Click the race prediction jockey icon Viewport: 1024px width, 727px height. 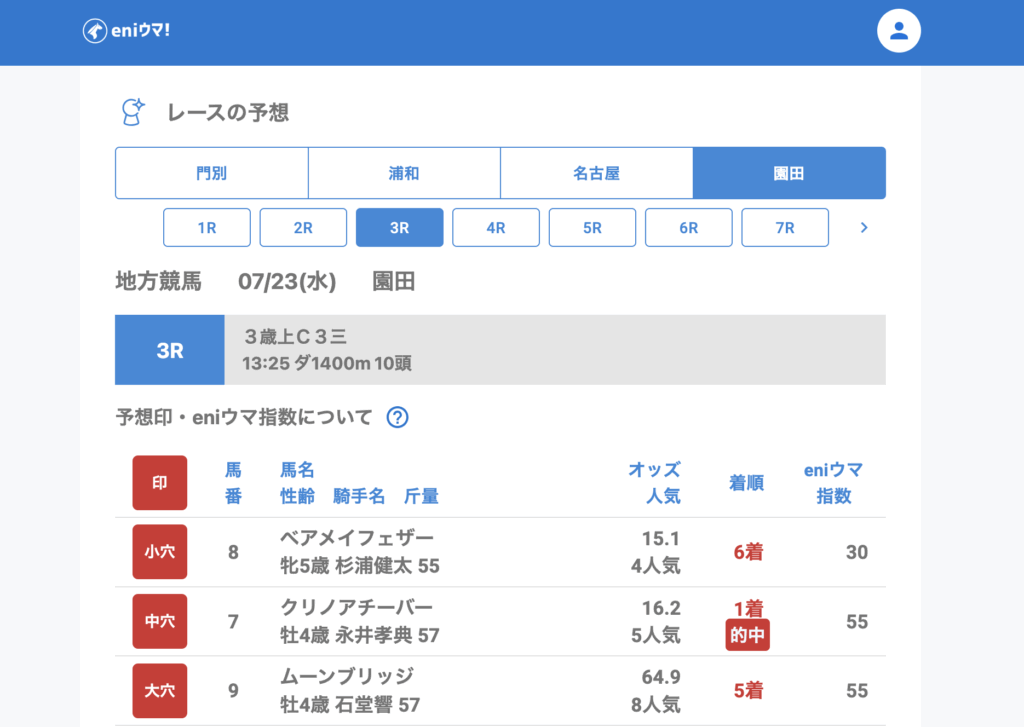132,112
